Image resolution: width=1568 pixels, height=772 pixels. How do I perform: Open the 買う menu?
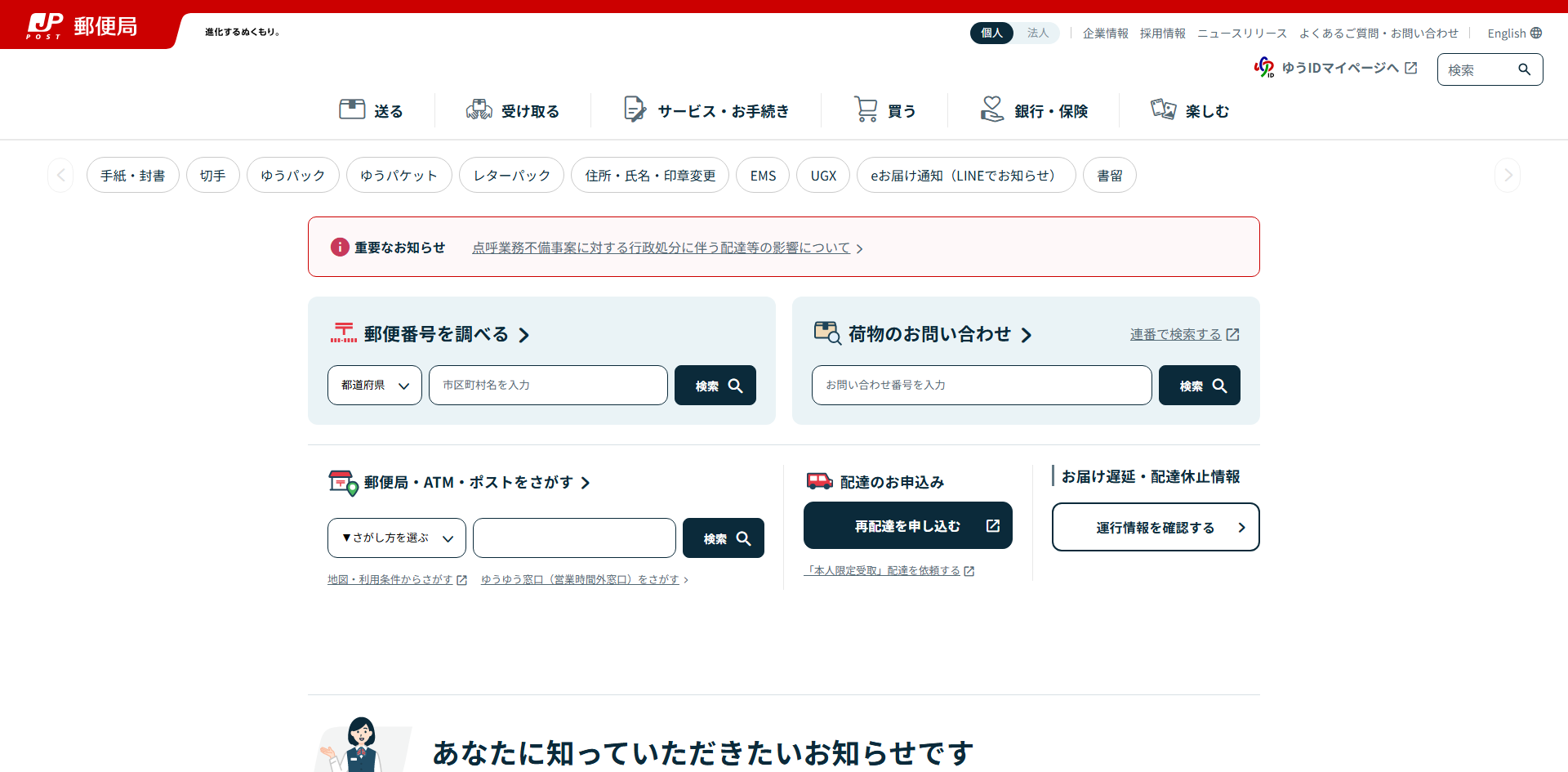tap(884, 110)
